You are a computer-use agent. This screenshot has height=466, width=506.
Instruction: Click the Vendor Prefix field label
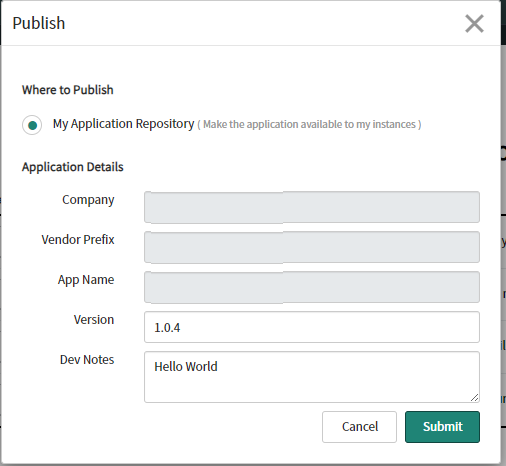pos(78,240)
